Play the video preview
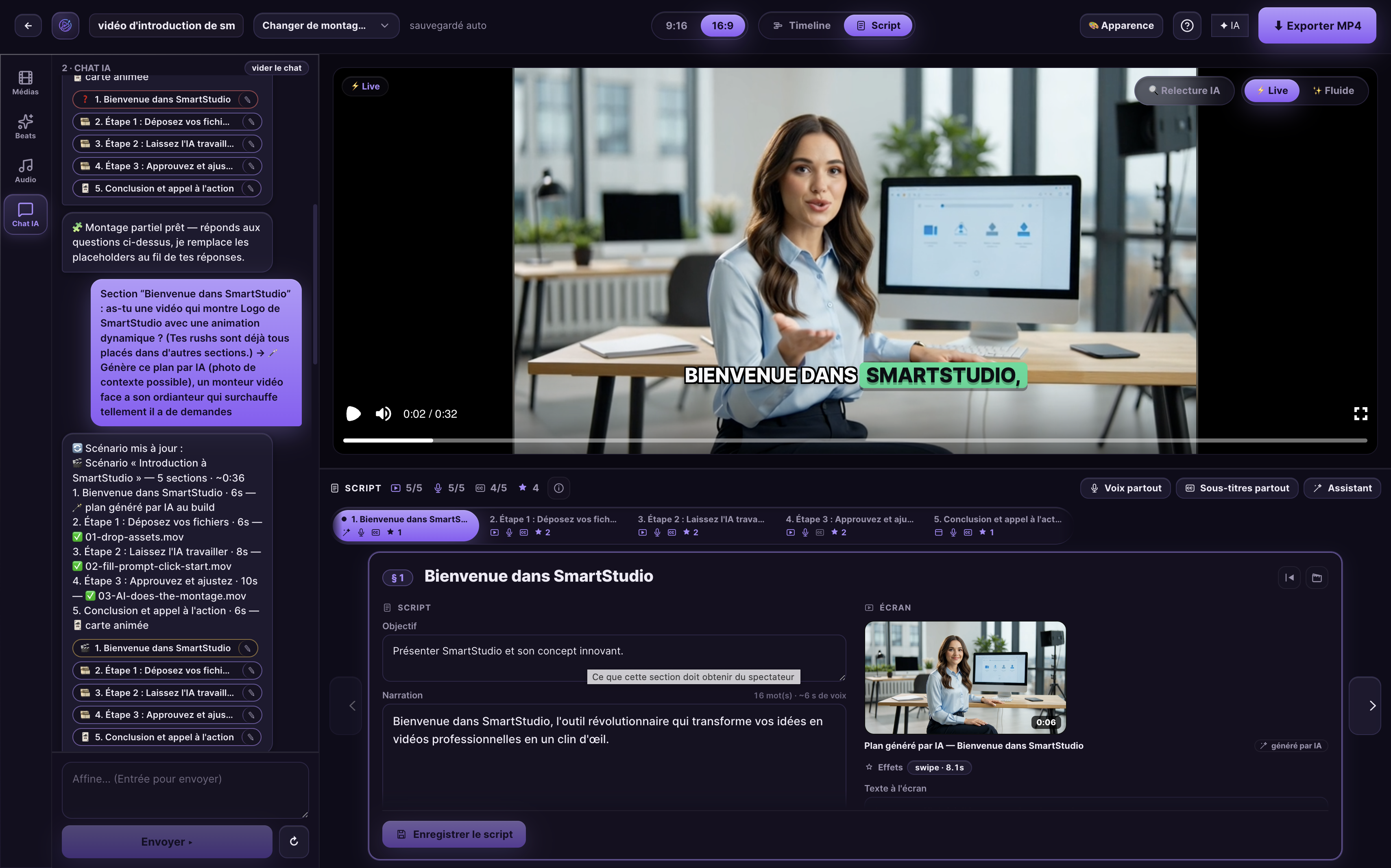The width and height of the screenshot is (1391, 868). (x=353, y=413)
